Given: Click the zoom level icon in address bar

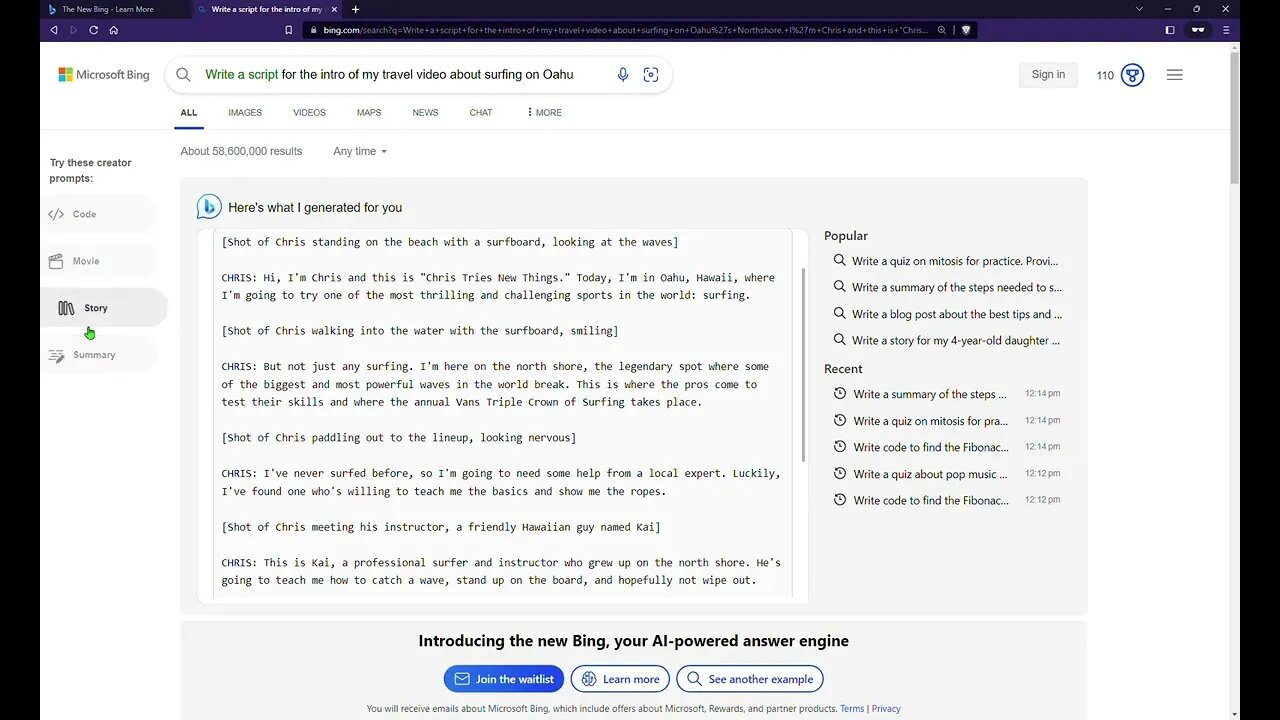Looking at the screenshot, I should click(942, 30).
